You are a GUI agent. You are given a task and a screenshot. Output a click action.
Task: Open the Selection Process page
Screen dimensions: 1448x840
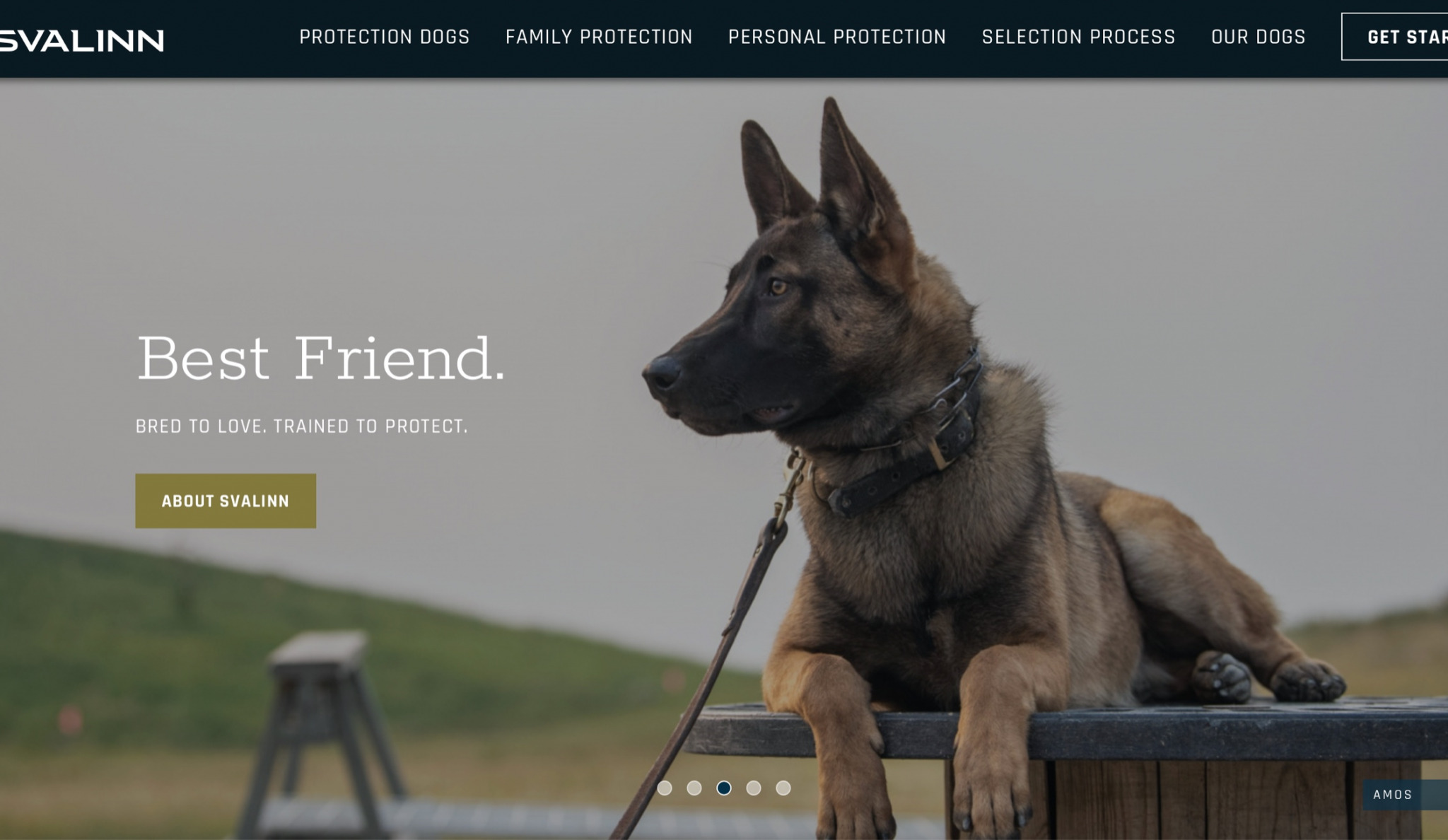point(1078,37)
